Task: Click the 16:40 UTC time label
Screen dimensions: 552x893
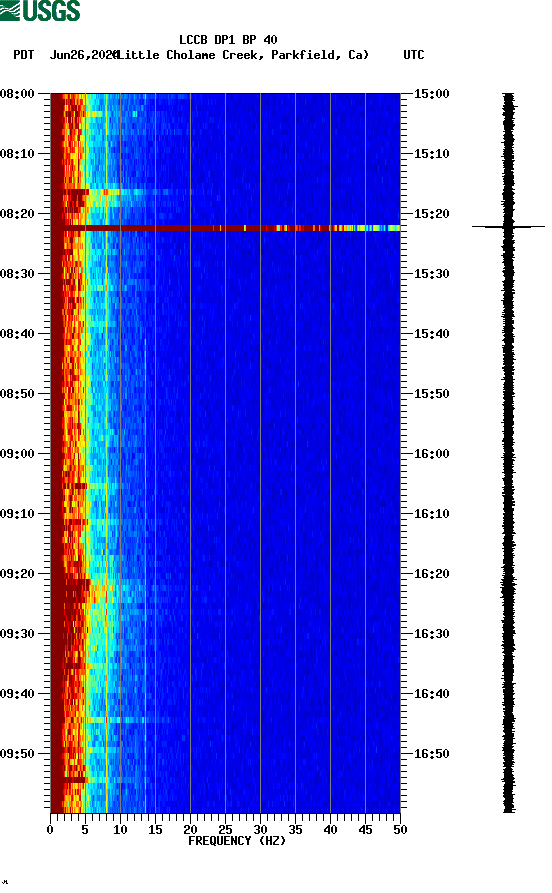Action: click(431, 694)
